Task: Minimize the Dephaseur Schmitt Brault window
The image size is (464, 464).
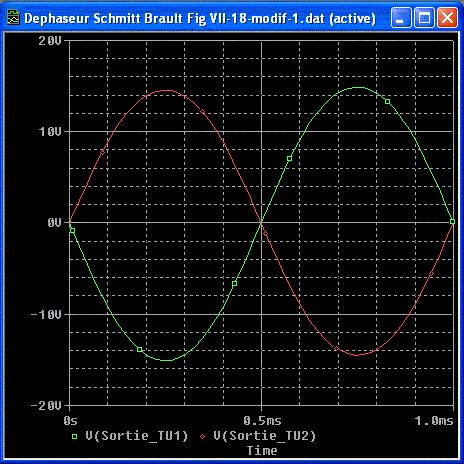Action: 401,17
